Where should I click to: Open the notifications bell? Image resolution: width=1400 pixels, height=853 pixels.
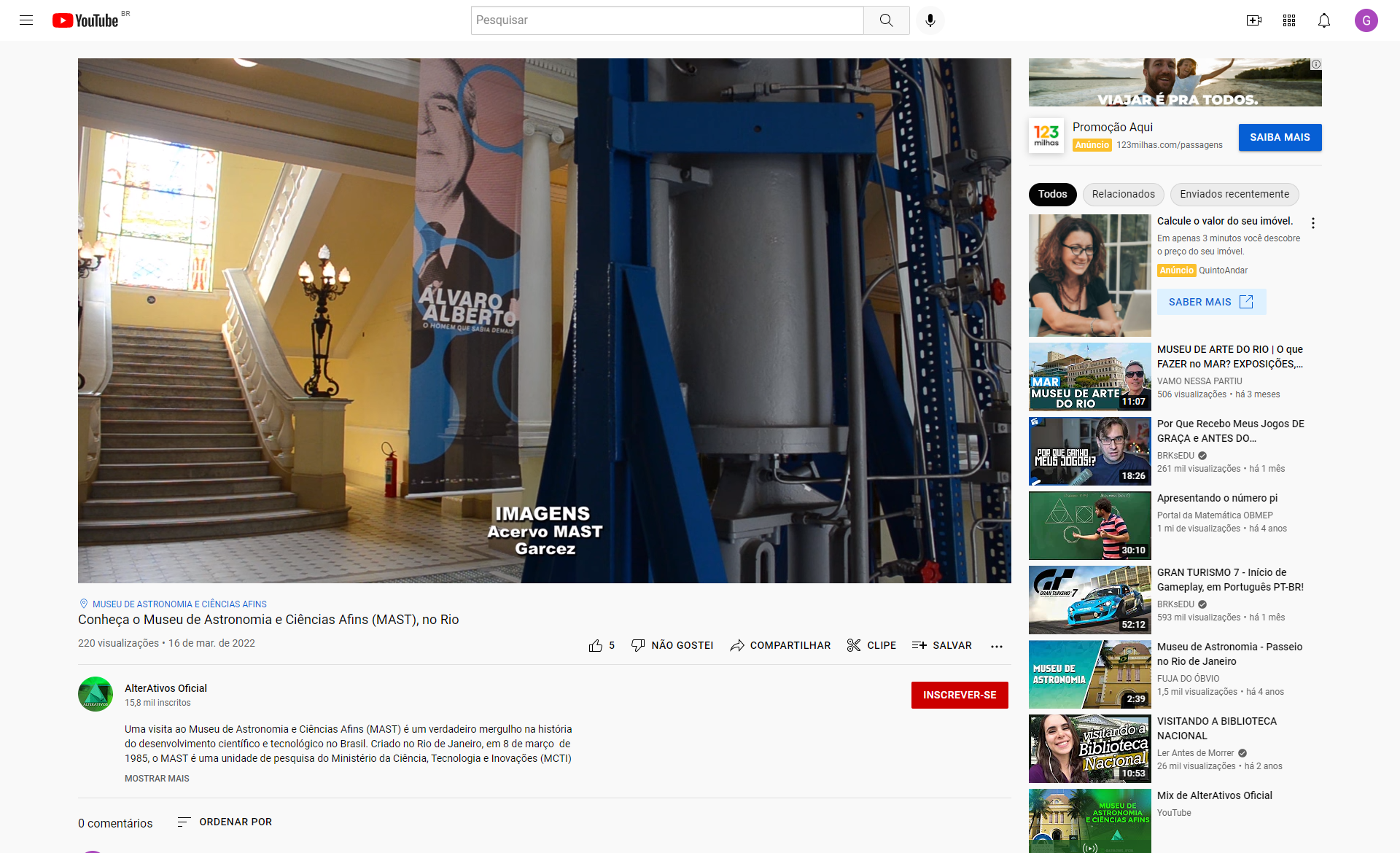[1323, 20]
